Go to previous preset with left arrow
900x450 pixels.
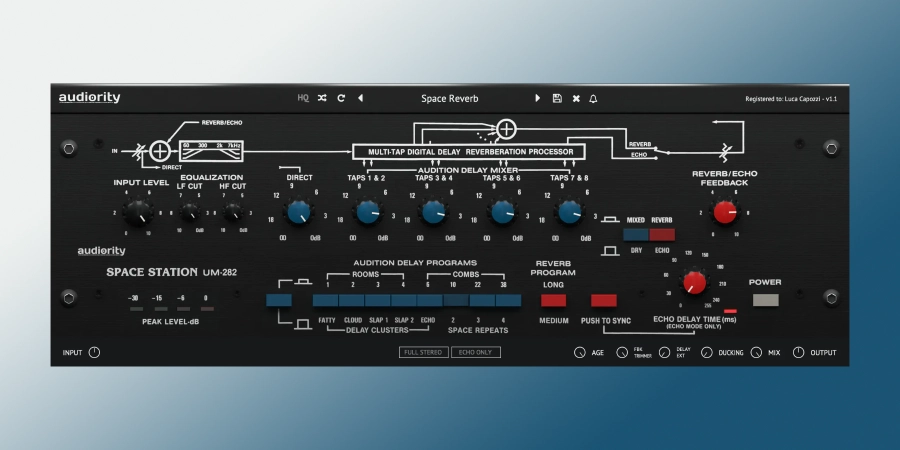[x=360, y=98]
